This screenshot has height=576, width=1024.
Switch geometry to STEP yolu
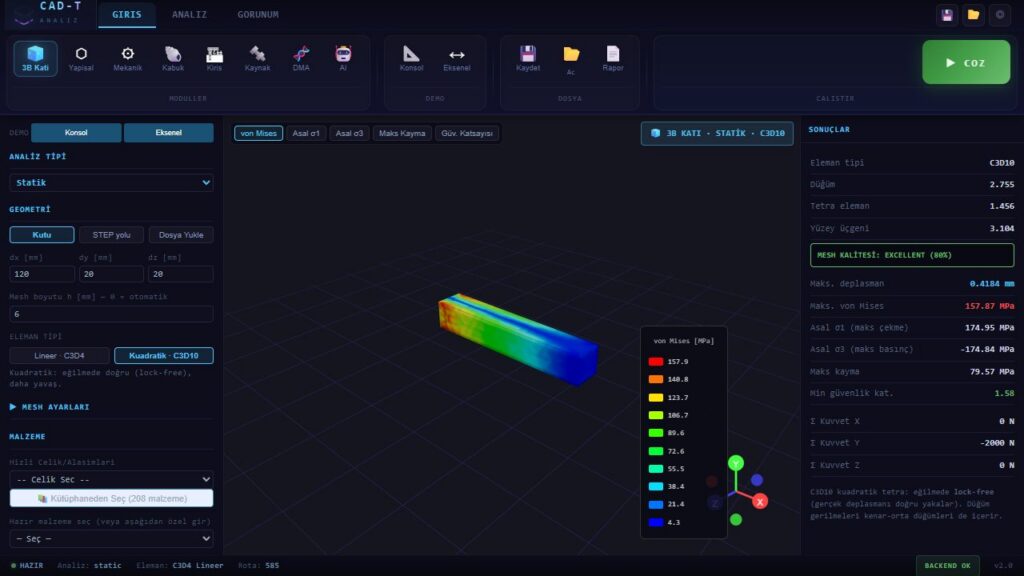pyautogui.click(x=111, y=234)
